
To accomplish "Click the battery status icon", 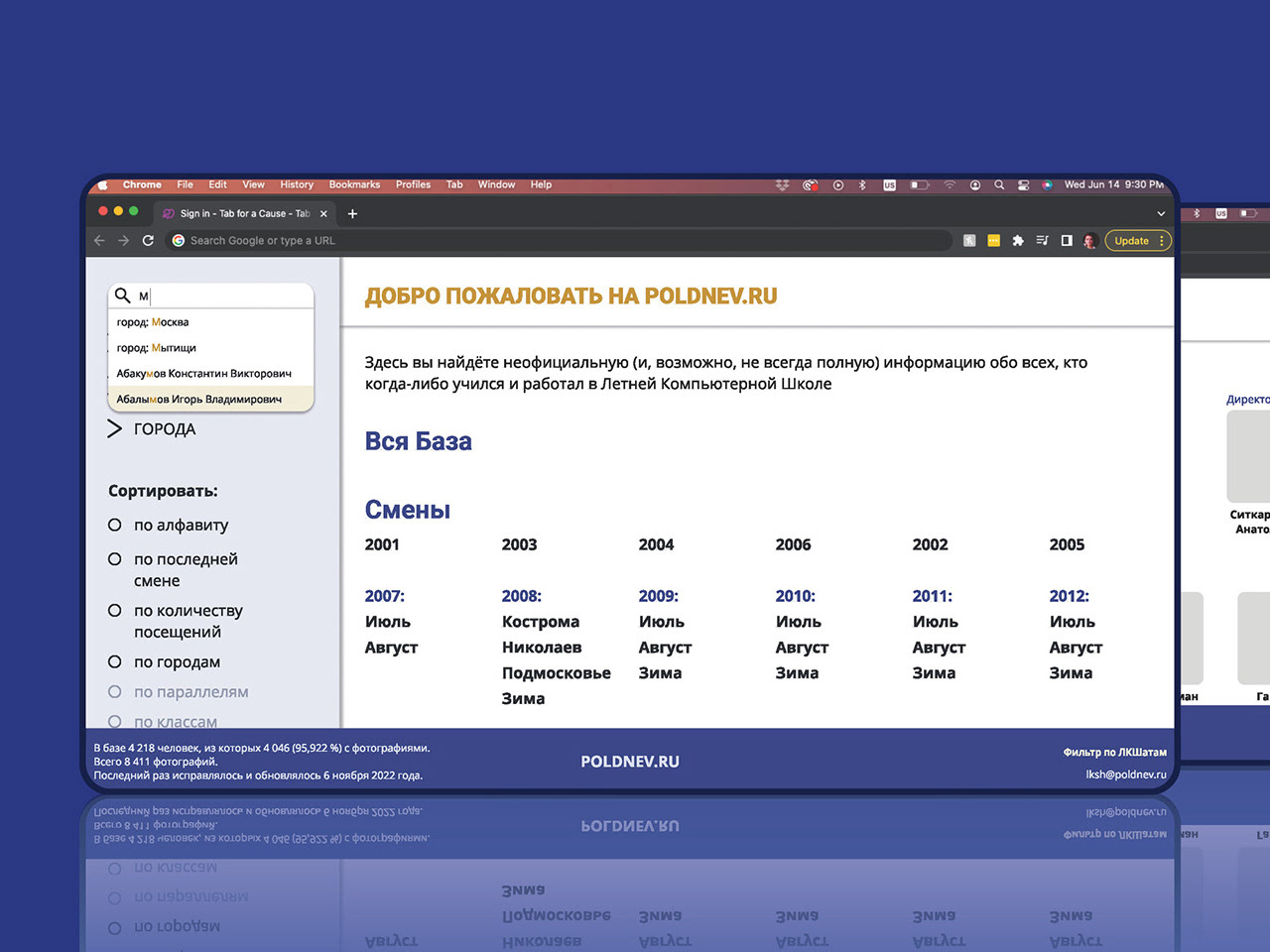I will 920,184.
